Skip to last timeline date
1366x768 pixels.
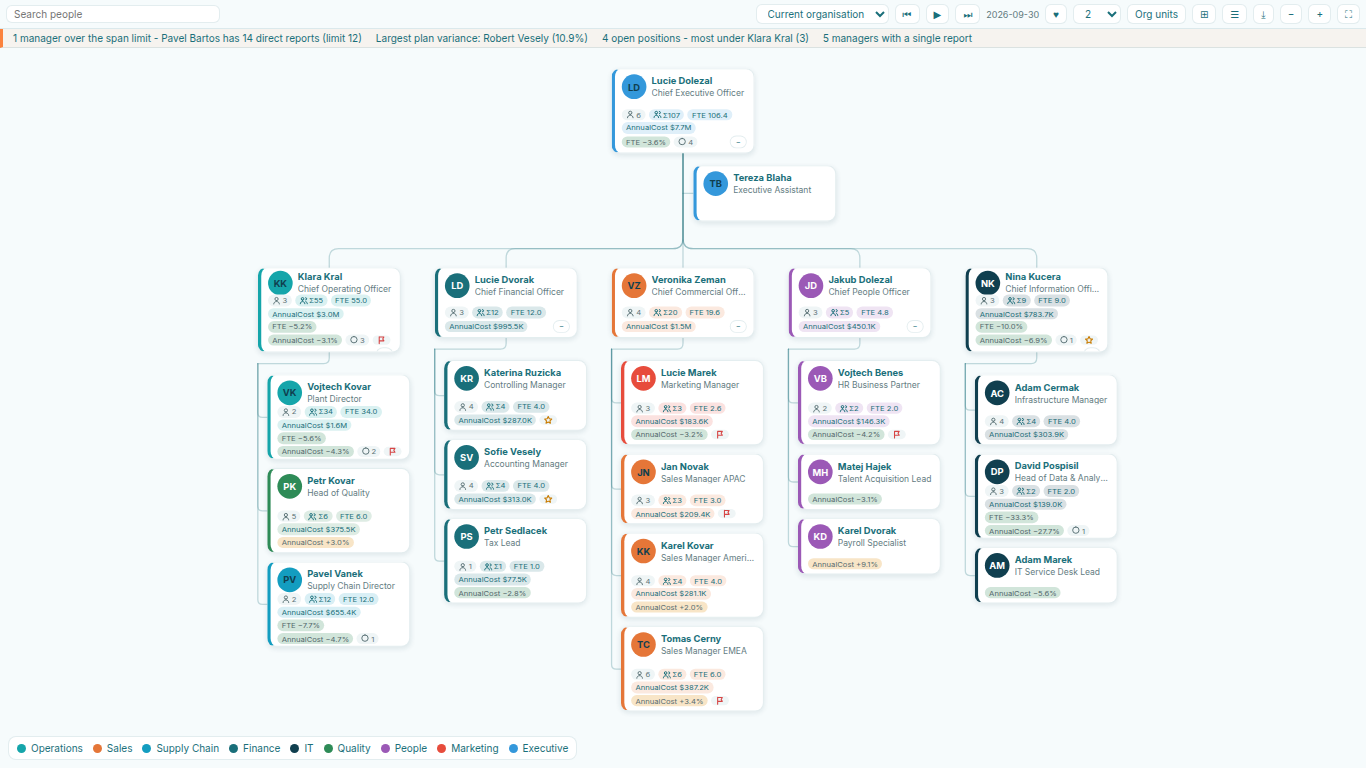[968, 14]
